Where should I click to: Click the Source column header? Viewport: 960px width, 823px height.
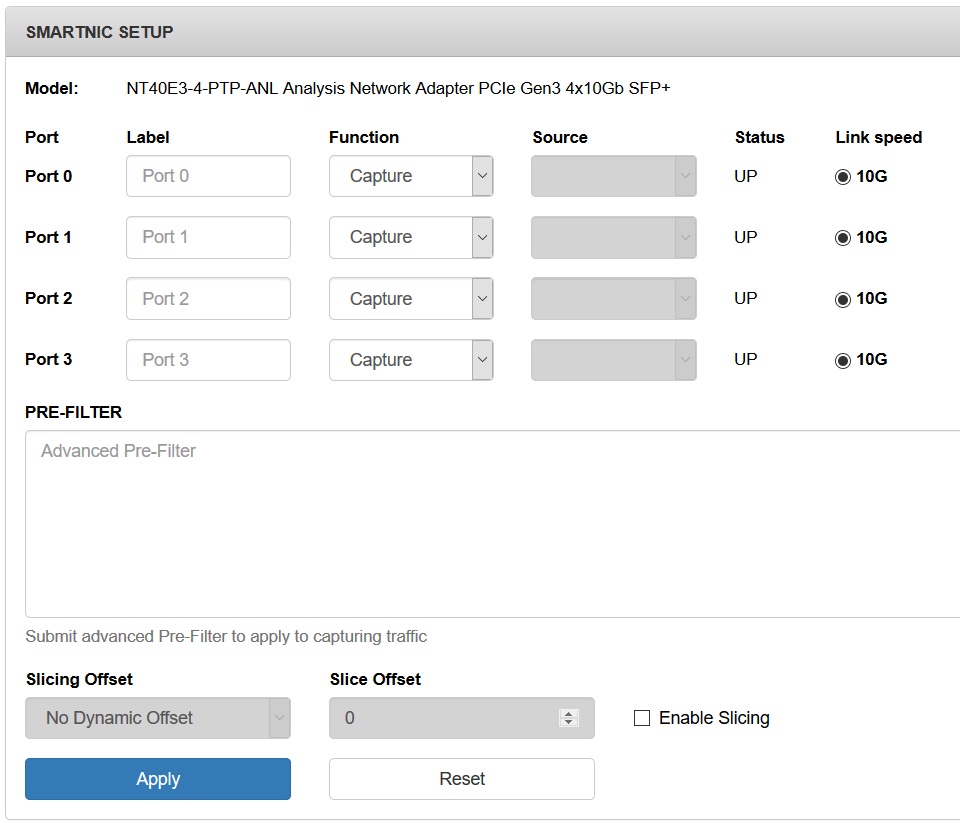coord(560,137)
